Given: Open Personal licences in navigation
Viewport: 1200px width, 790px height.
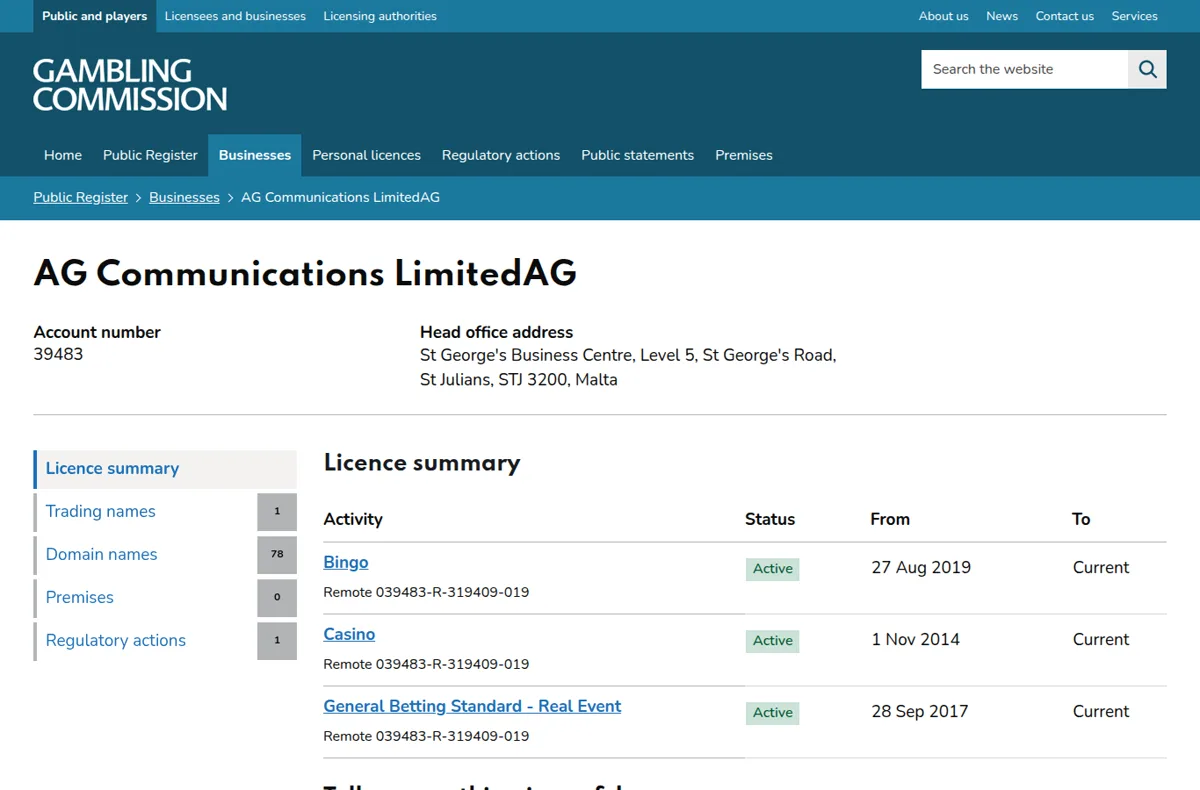Looking at the screenshot, I should [366, 155].
